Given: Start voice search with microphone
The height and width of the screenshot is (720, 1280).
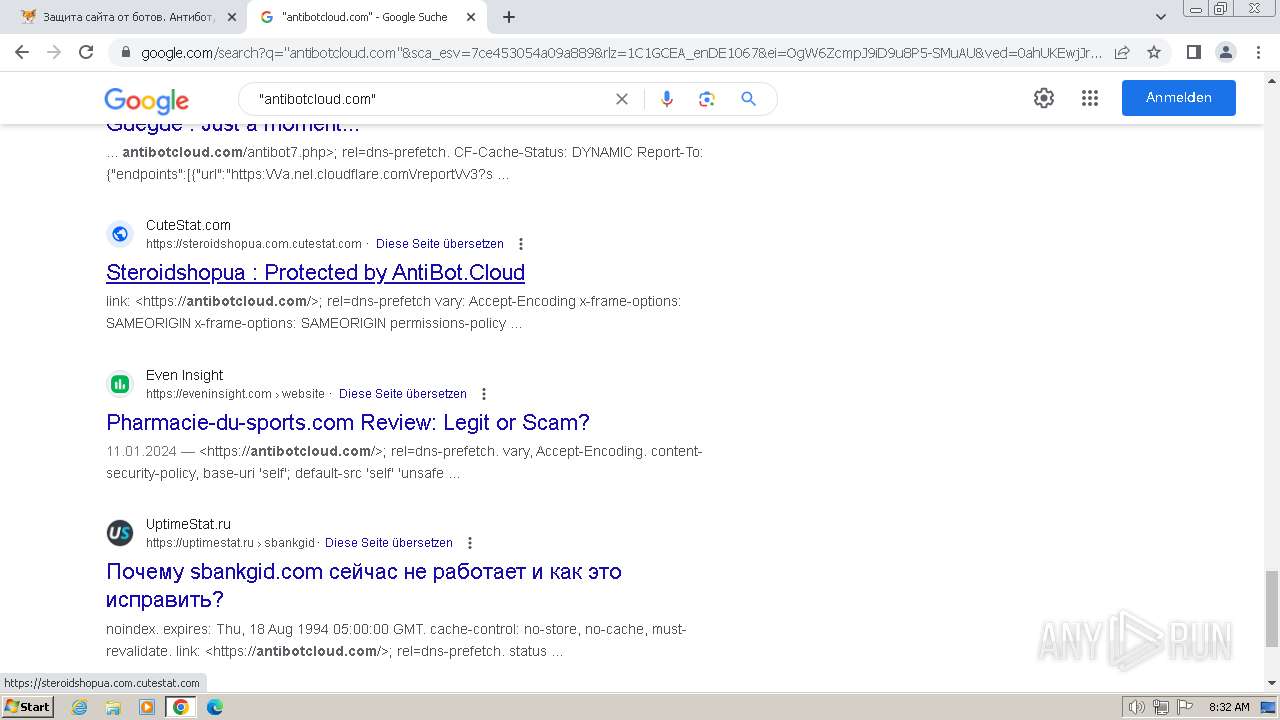Looking at the screenshot, I should click(x=667, y=99).
